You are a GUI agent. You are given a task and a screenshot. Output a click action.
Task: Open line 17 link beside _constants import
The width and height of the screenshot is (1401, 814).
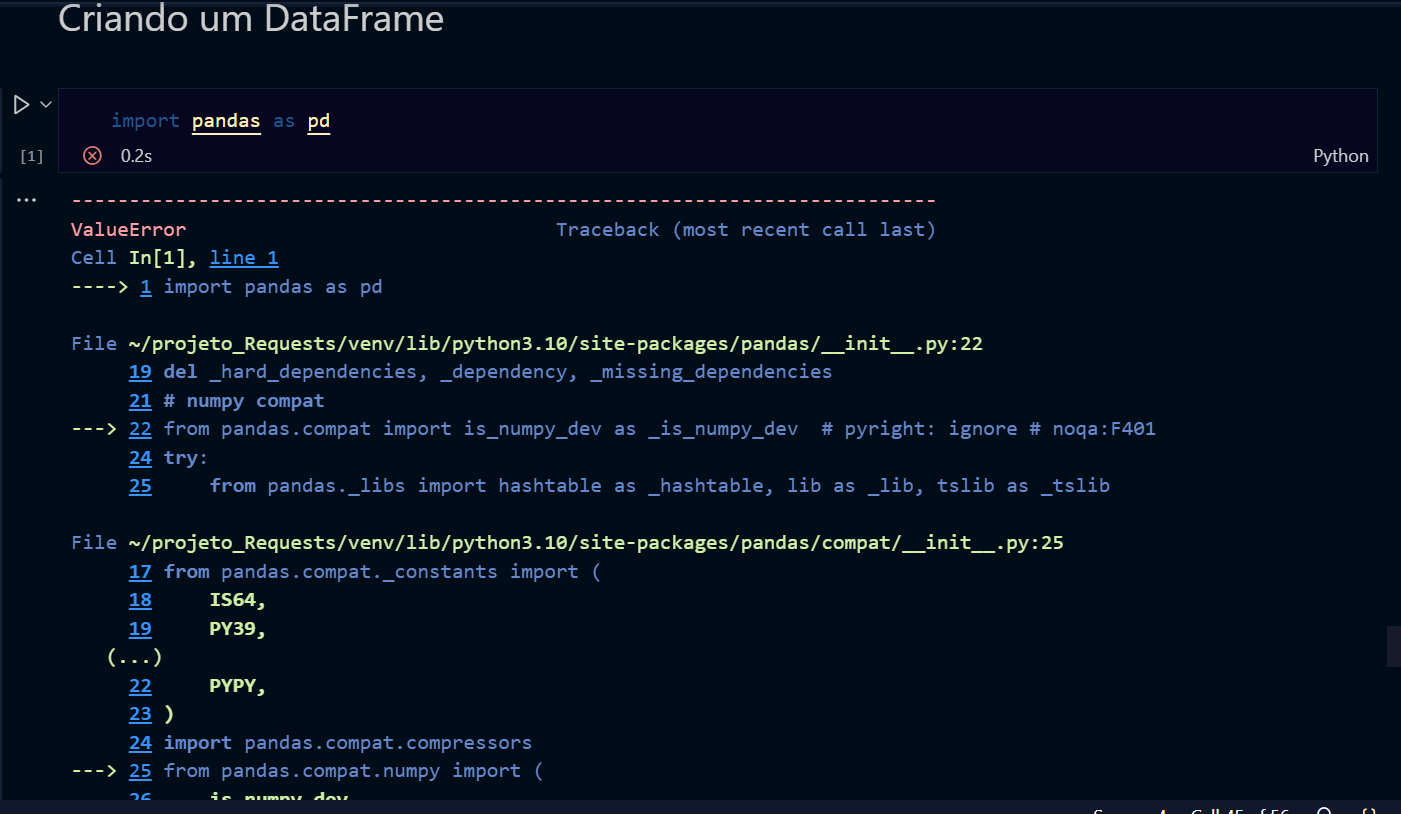tap(140, 572)
